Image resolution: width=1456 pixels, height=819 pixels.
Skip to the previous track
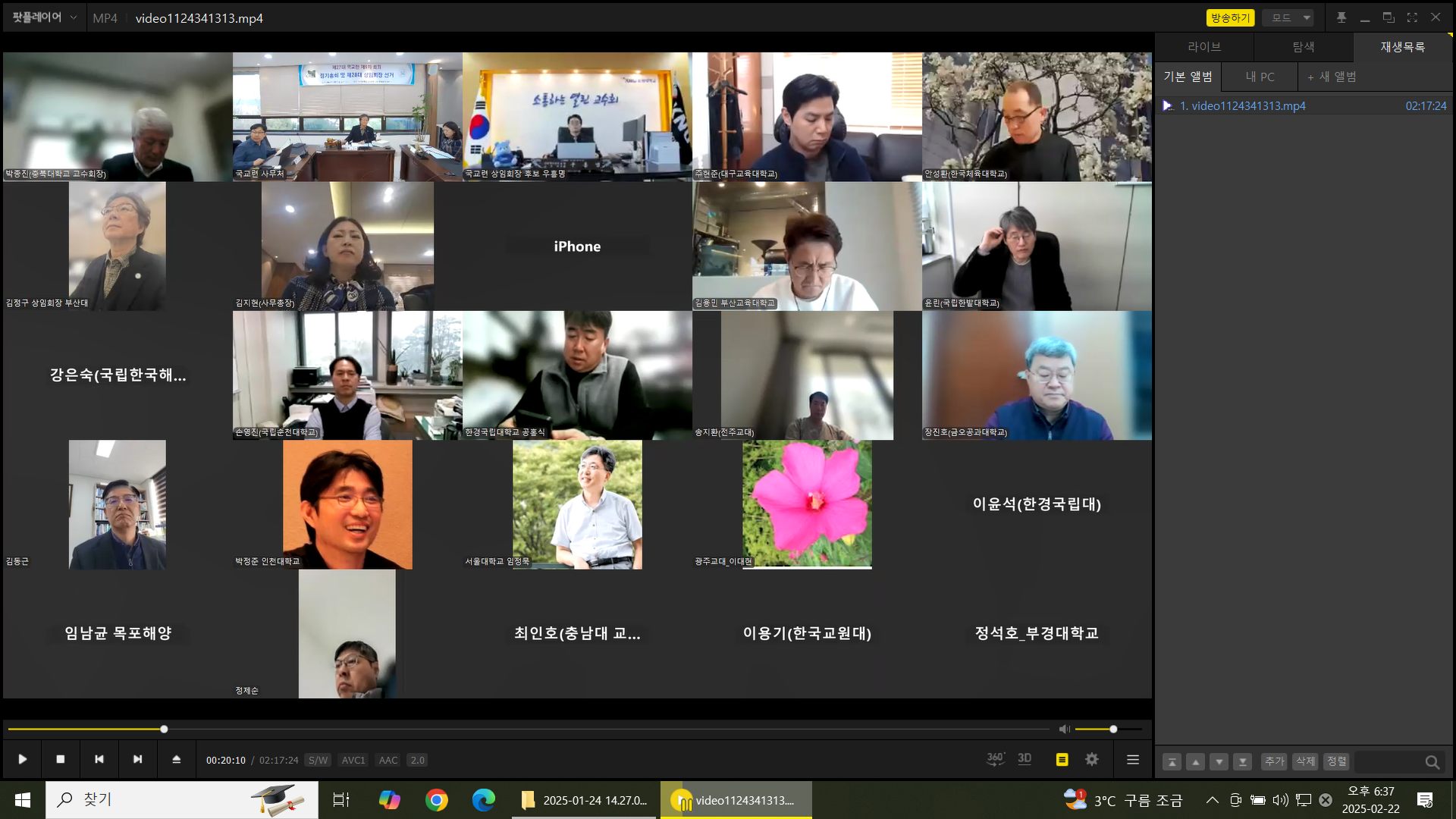coord(99,759)
